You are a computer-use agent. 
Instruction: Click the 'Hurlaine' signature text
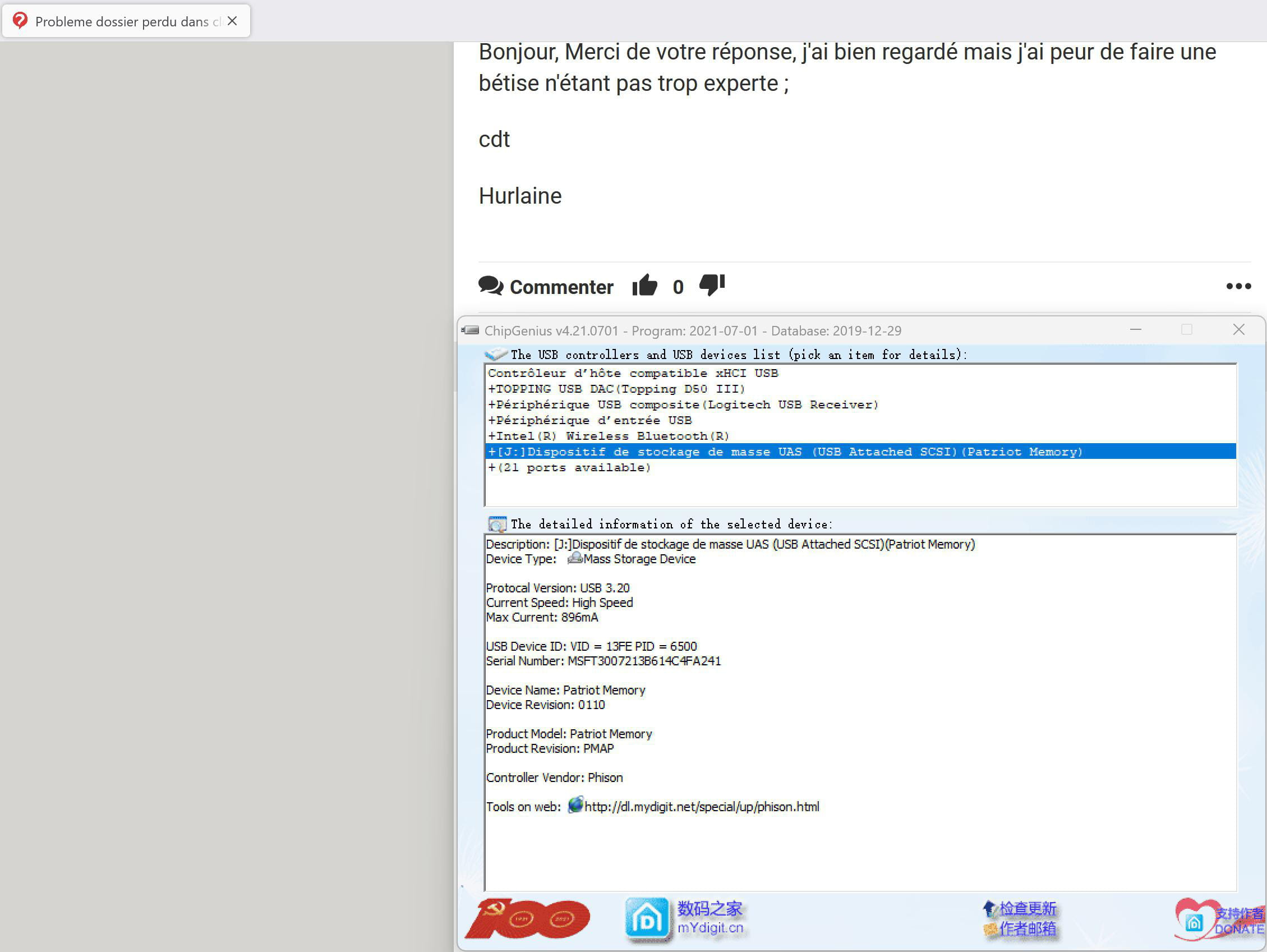click(519, 196)
